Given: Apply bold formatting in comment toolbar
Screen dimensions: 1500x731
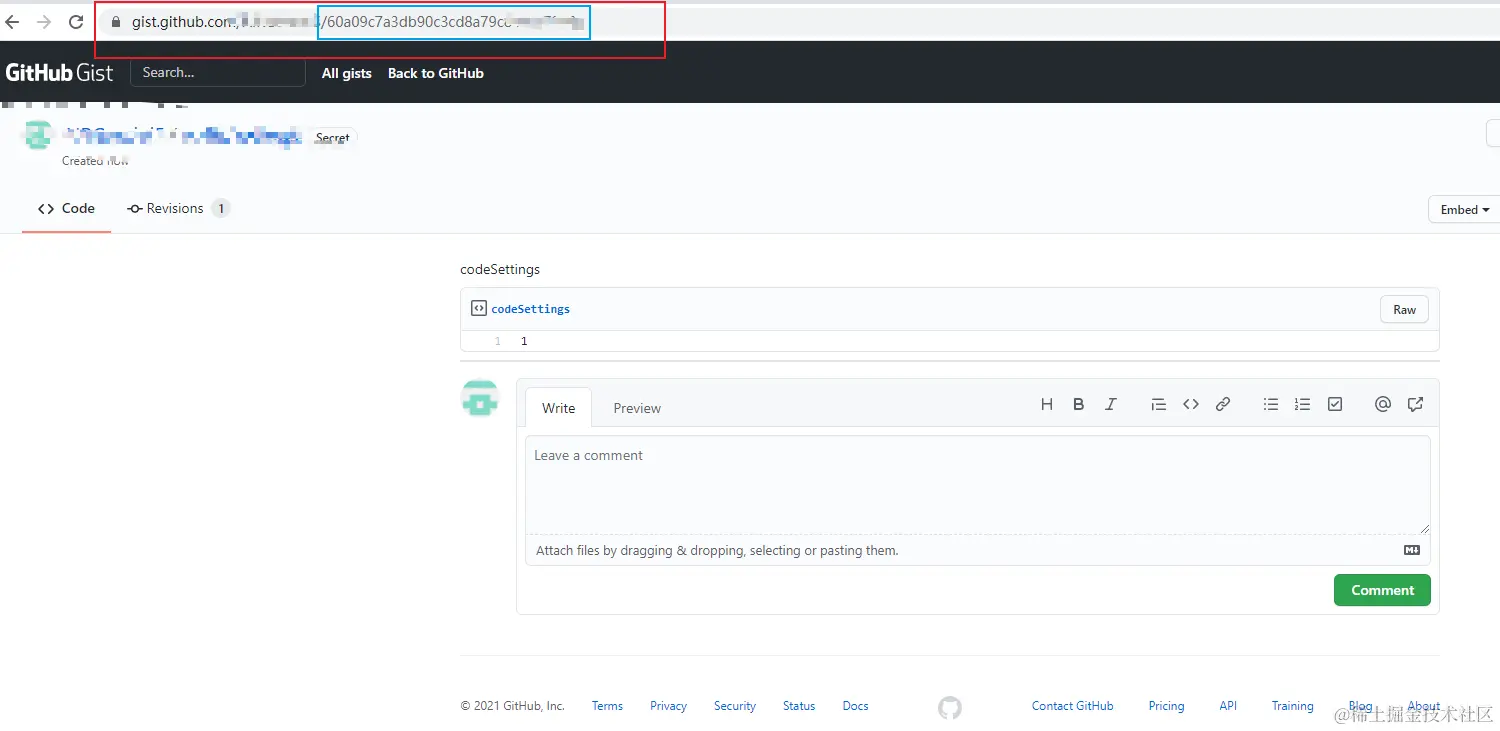Looking at the screenshot, I should point(1079,404).
